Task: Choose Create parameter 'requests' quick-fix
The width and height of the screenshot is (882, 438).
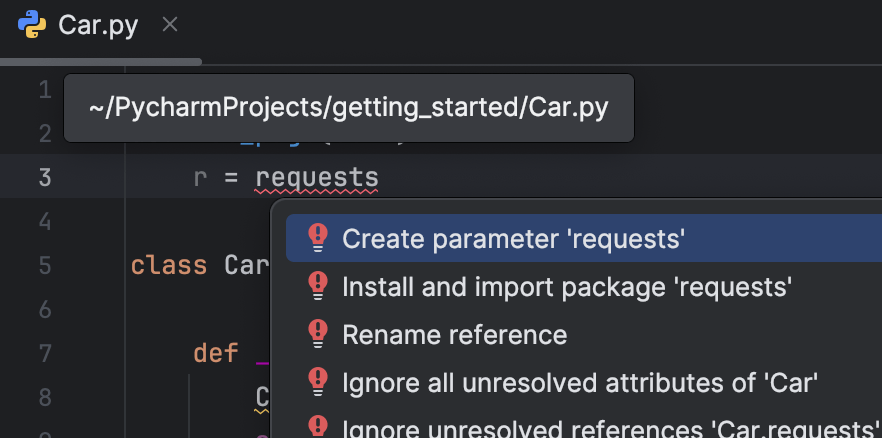Action: [513, 238]
